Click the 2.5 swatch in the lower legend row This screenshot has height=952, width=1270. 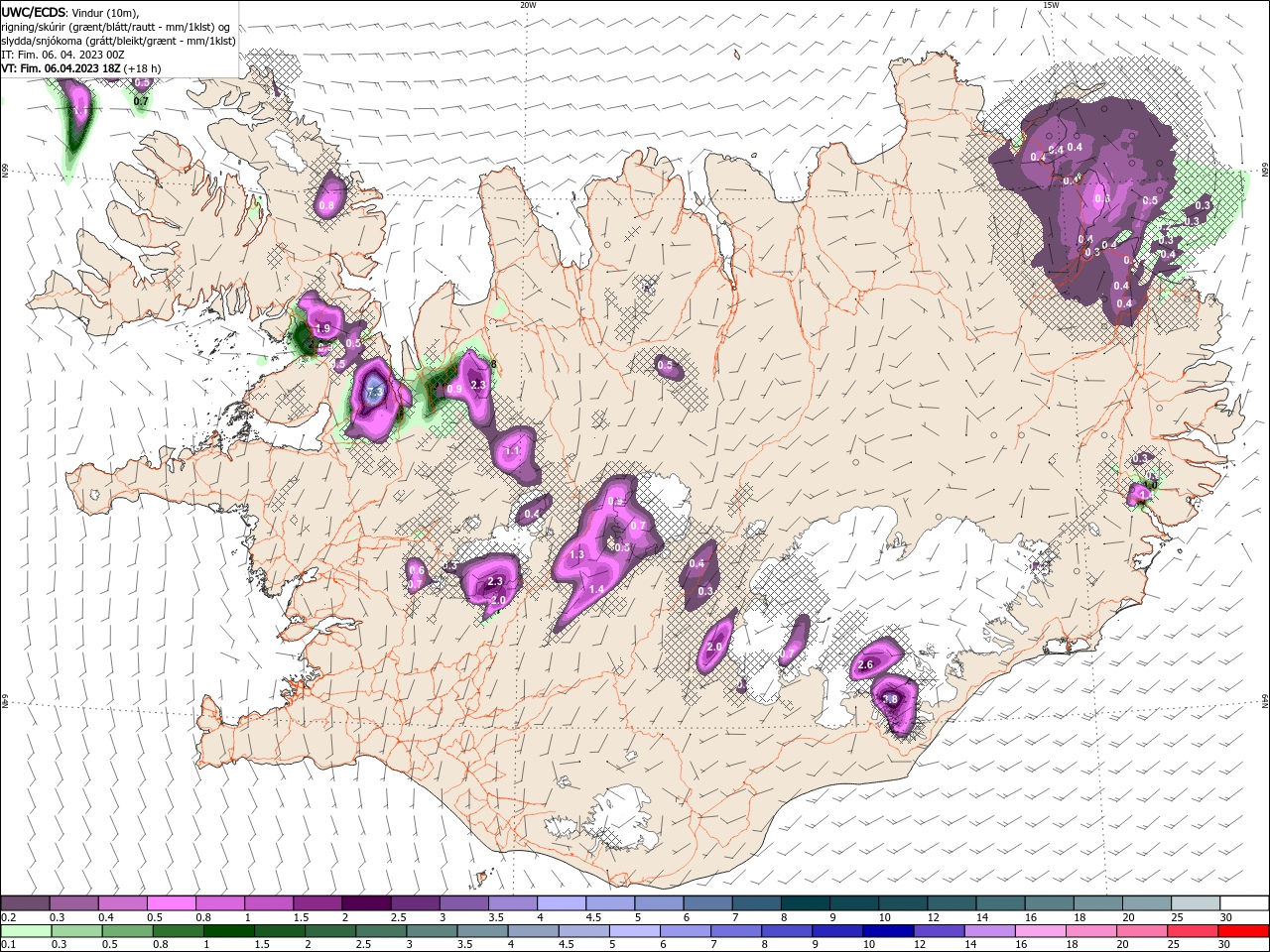pos(380,931)
